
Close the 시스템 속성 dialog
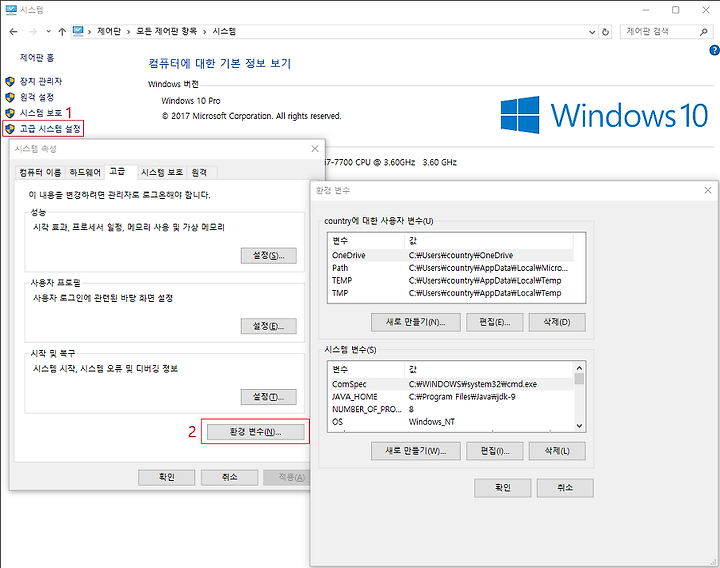click(x=315, y=149)
